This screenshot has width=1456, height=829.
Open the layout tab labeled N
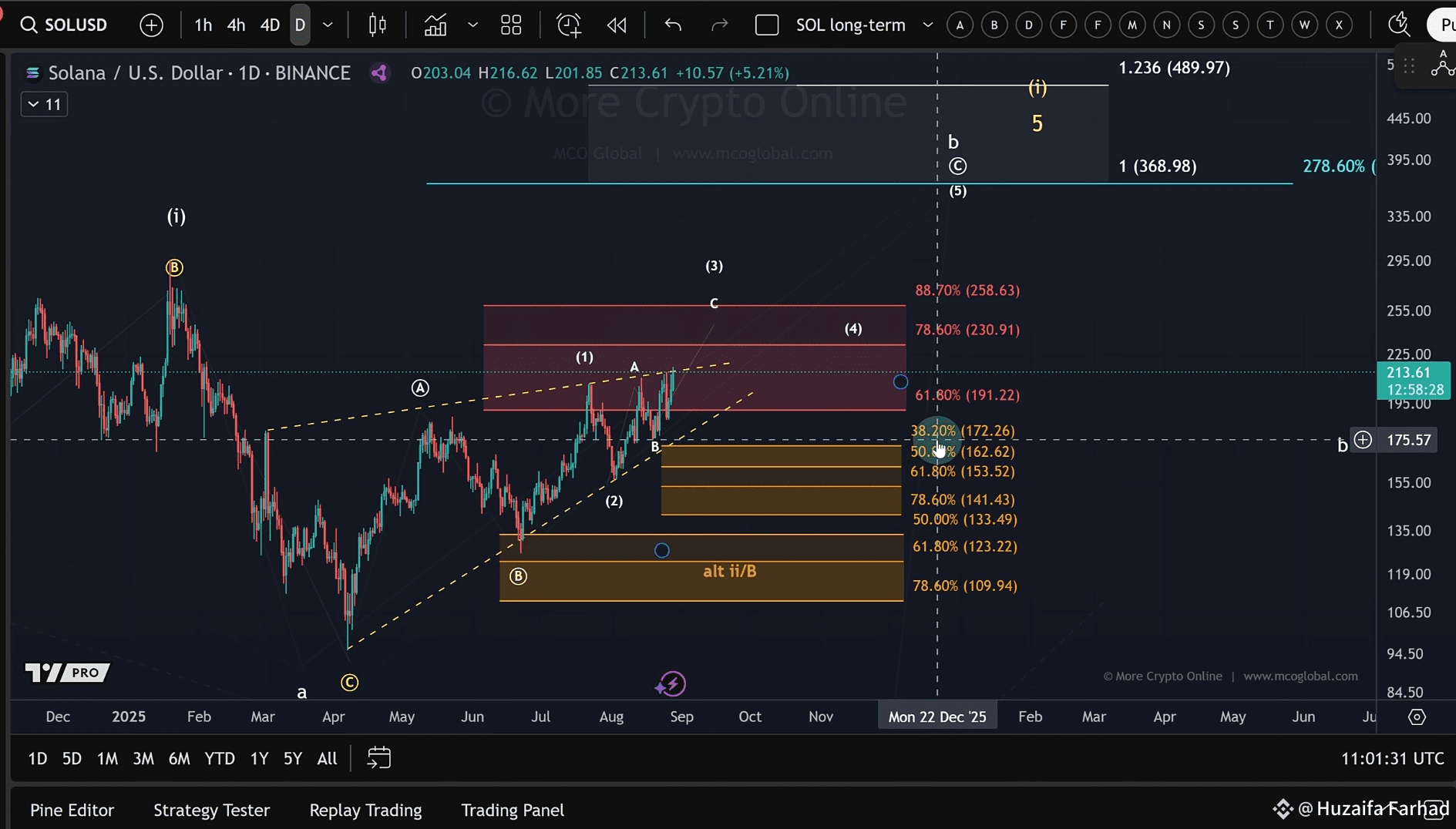(x=1167, y=25)
